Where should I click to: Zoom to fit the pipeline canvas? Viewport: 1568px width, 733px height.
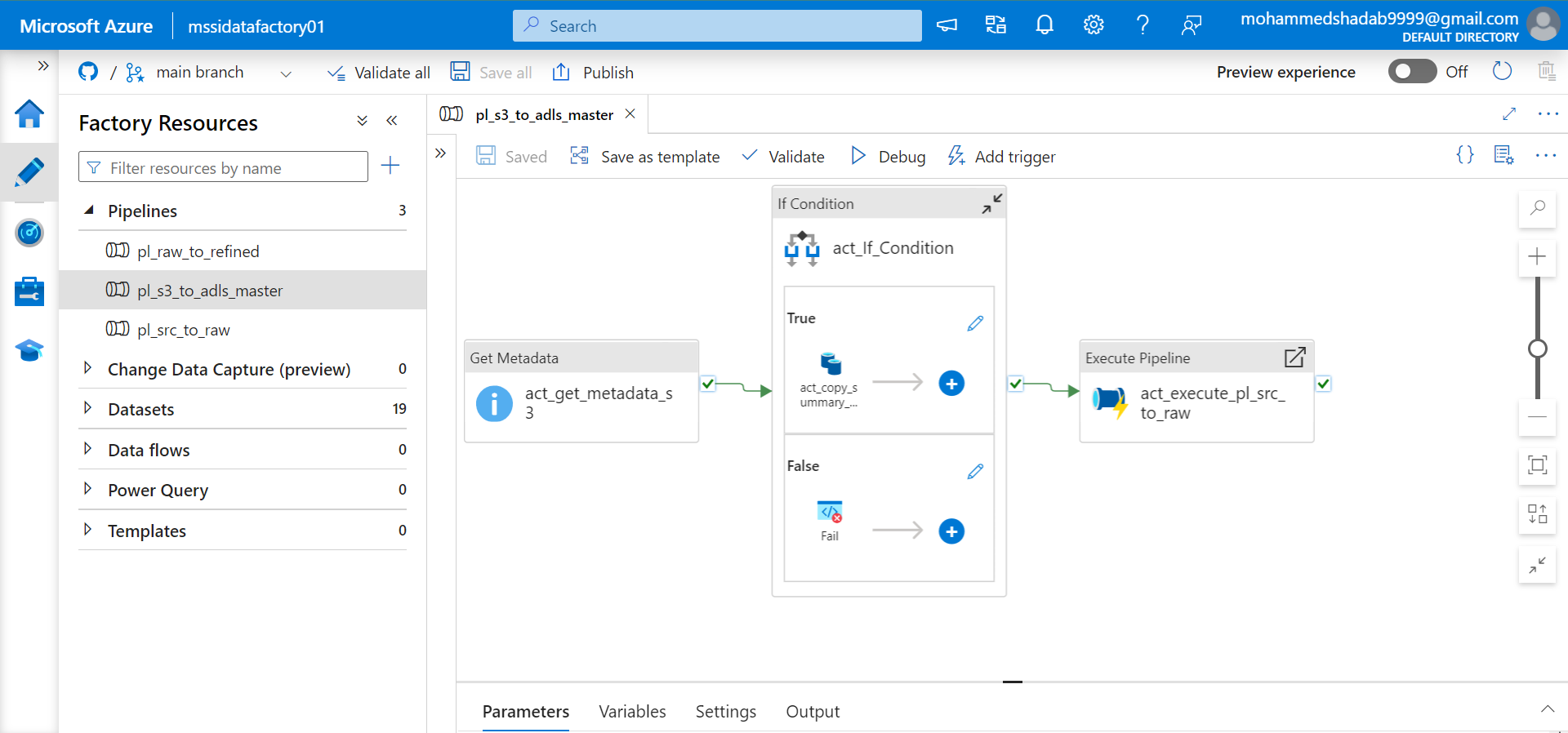point(1537,465)
